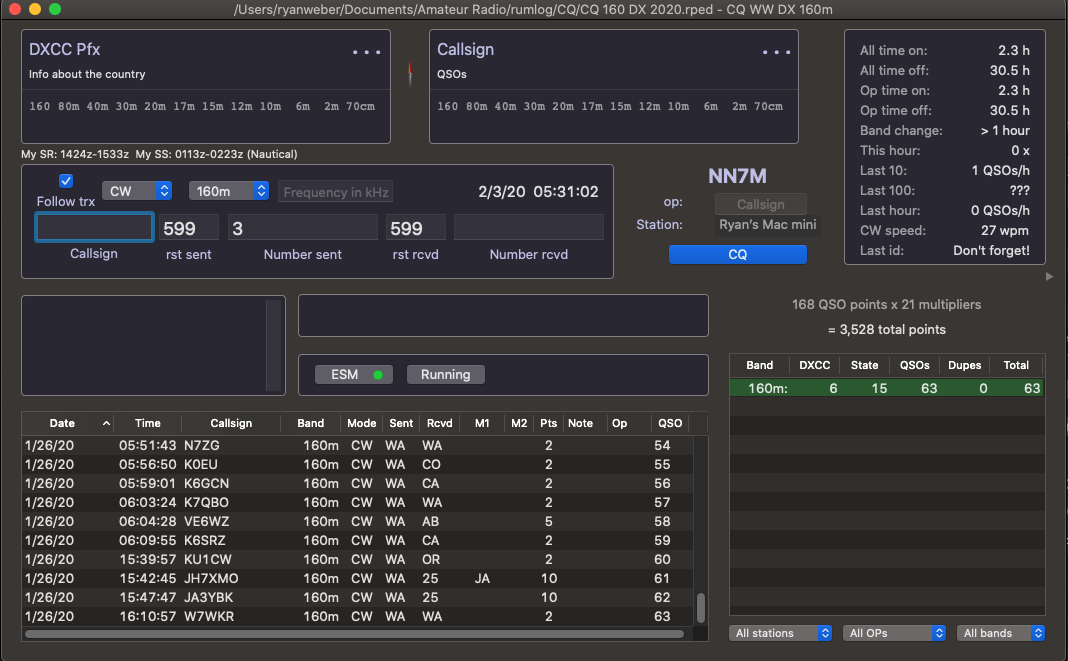
Task: Toggle the Date column sort arrow
Action: (x=106, y=424)
